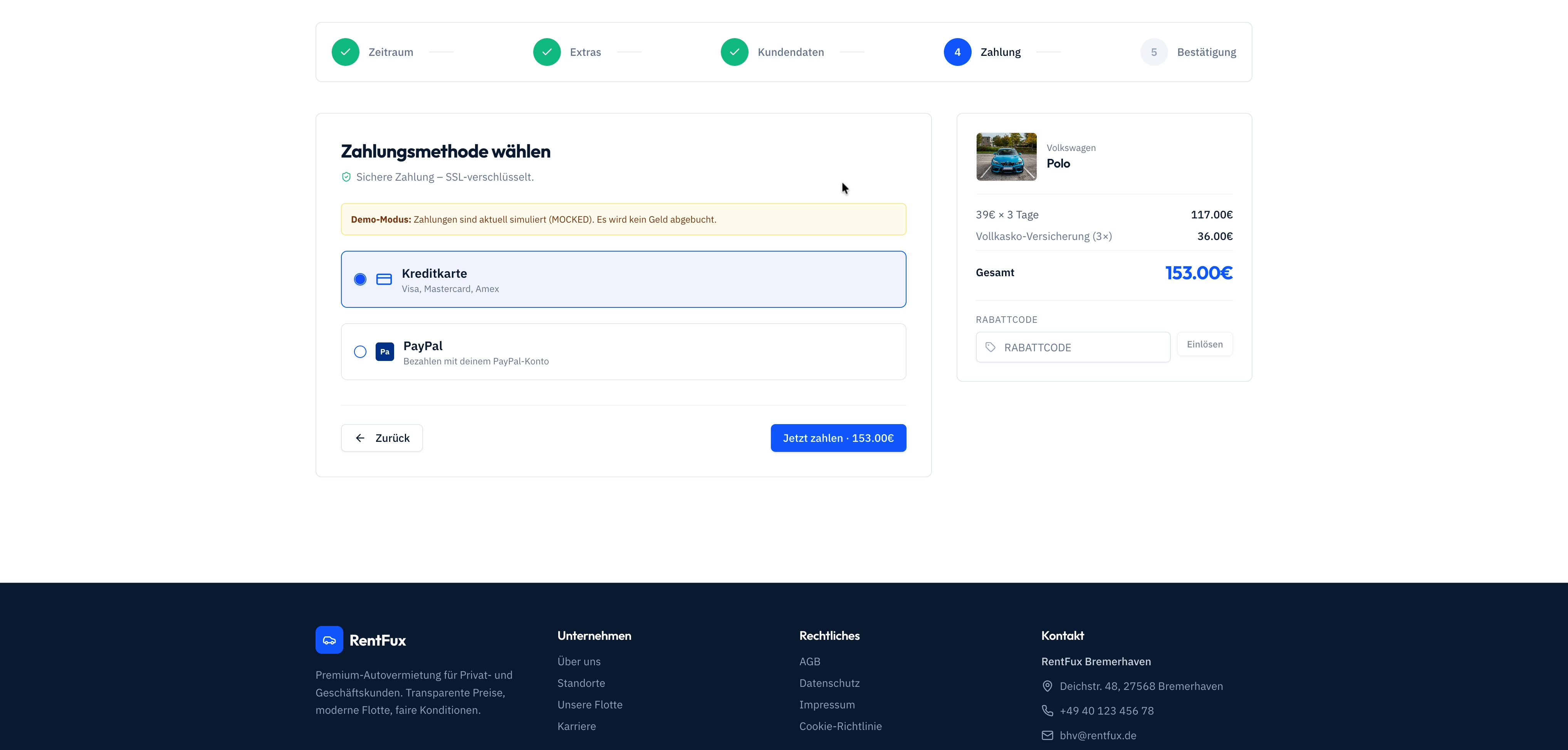Click the phone icon beside the phone number

click(1047, 710)
